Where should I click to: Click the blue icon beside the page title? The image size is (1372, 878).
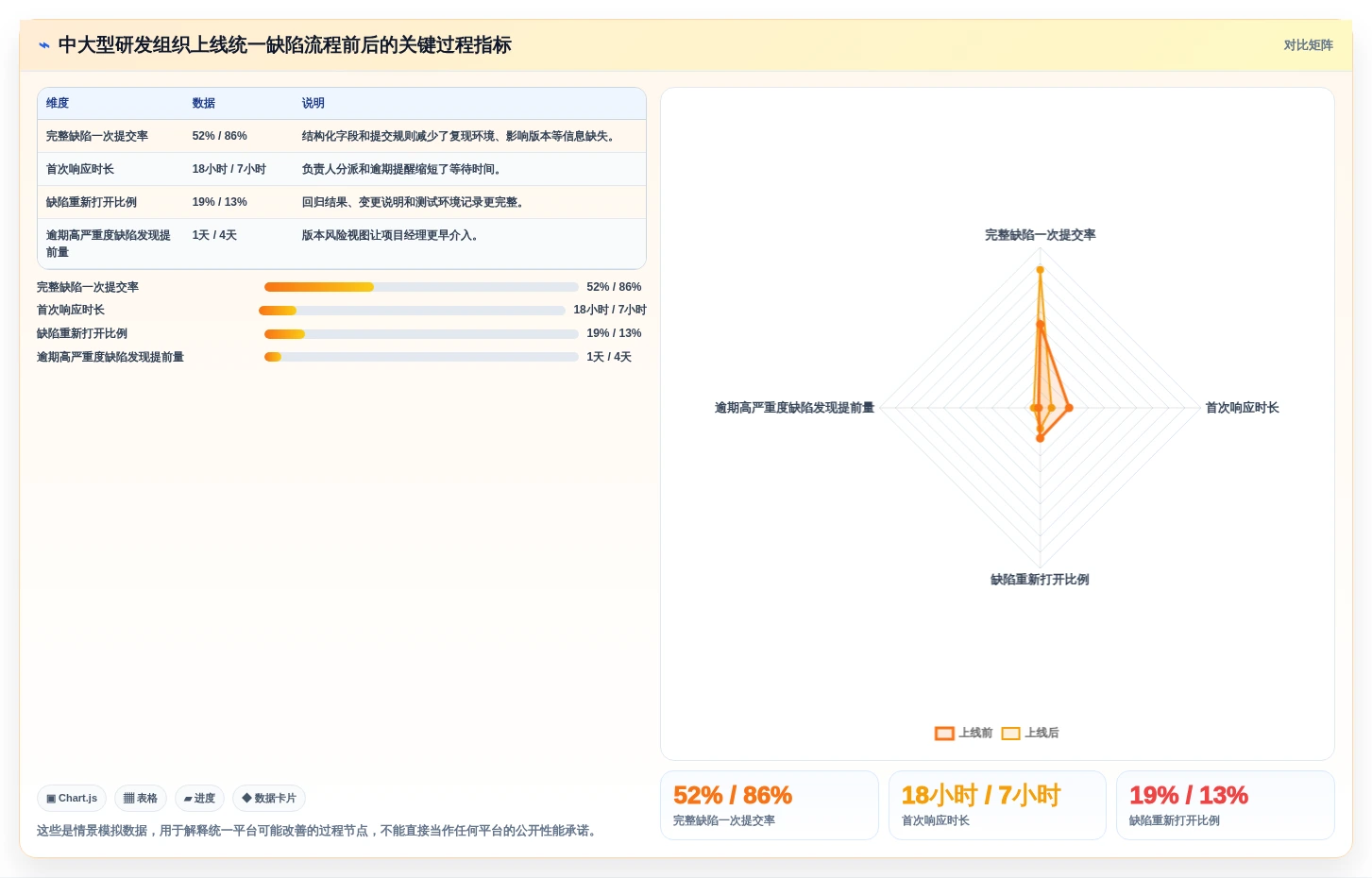click(43, 45)
